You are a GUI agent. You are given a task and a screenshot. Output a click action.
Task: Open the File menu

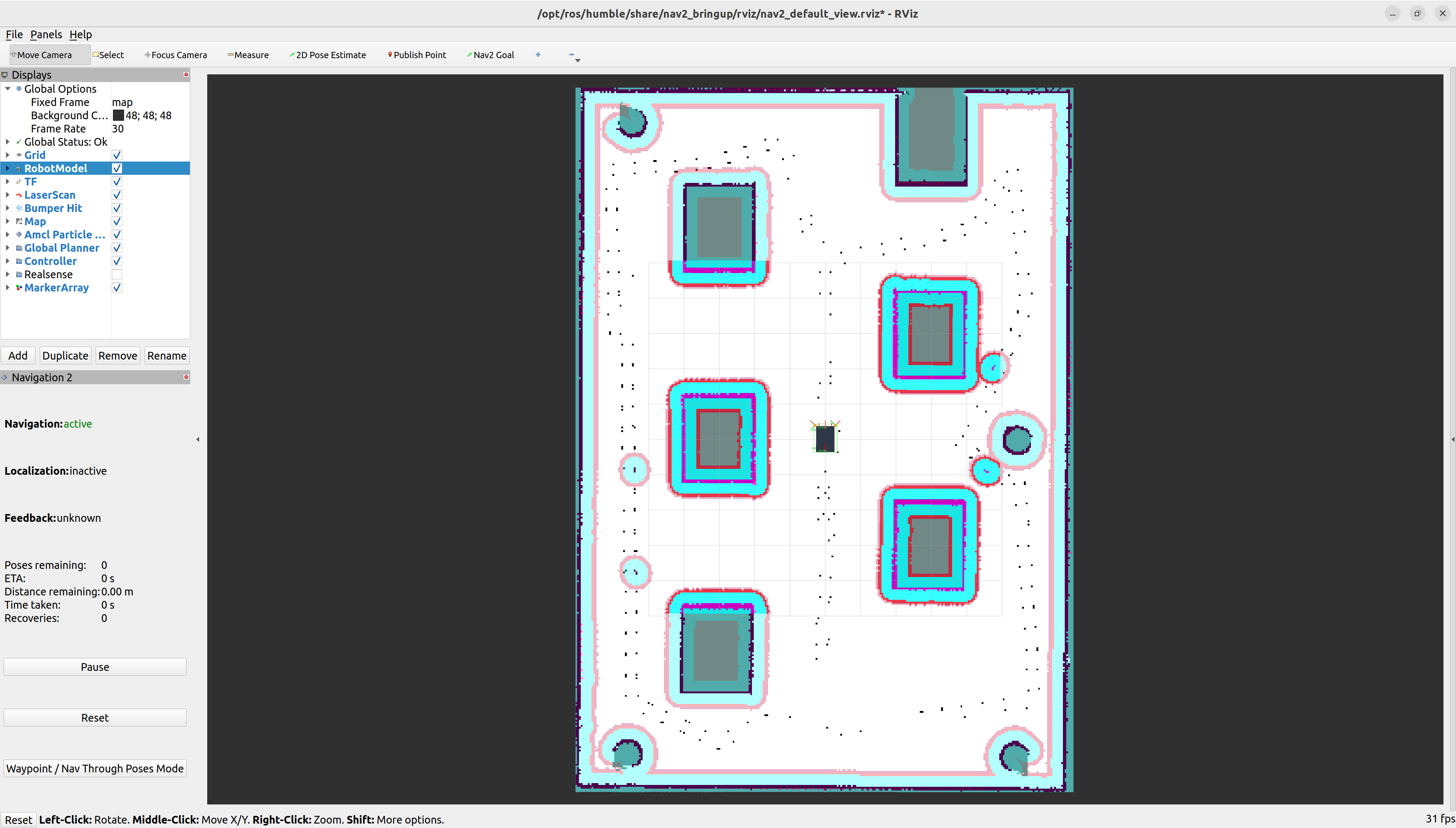coord(14,35)
